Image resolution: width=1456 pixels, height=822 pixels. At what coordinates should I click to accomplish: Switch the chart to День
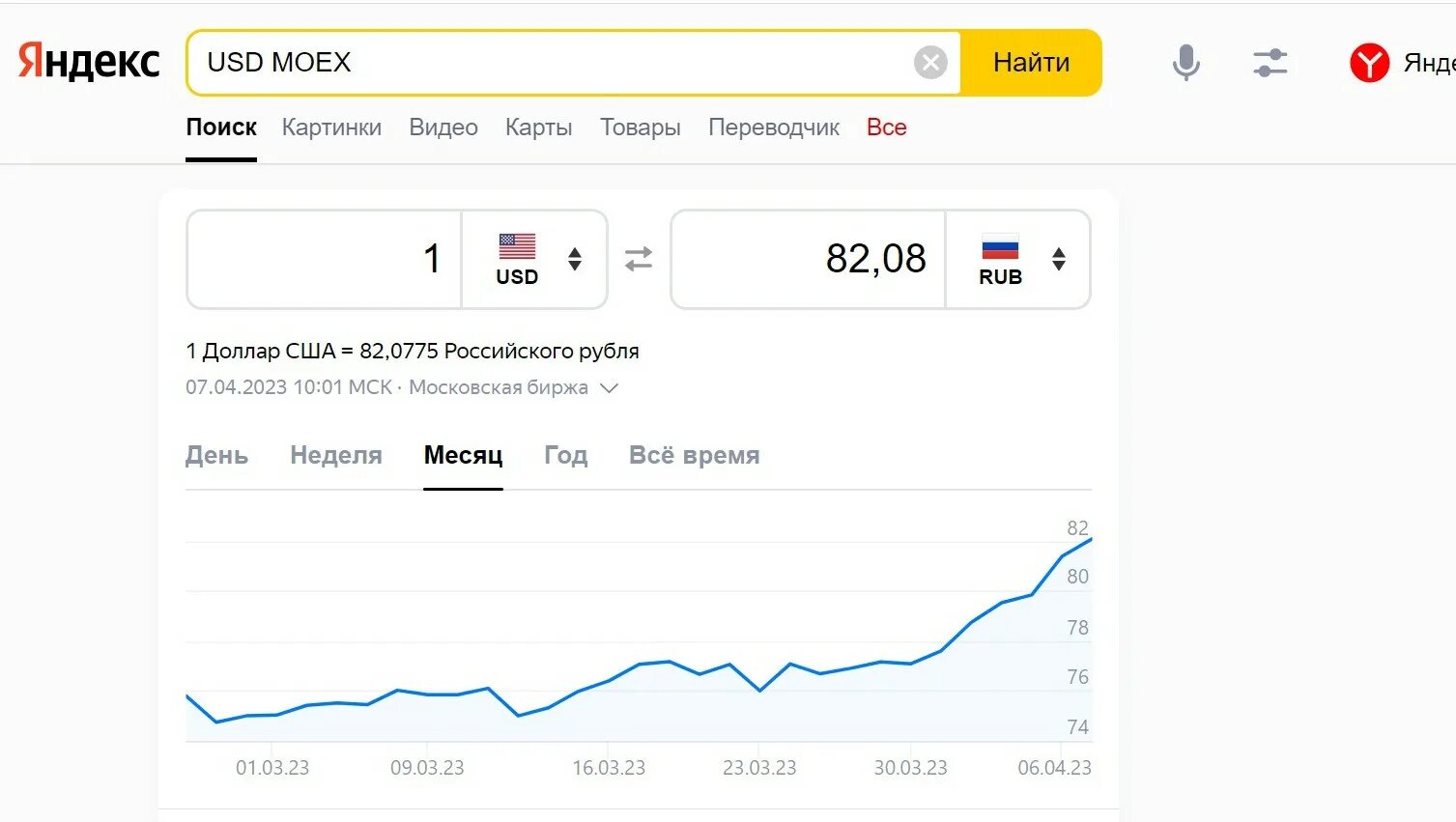tap(216, 455)
